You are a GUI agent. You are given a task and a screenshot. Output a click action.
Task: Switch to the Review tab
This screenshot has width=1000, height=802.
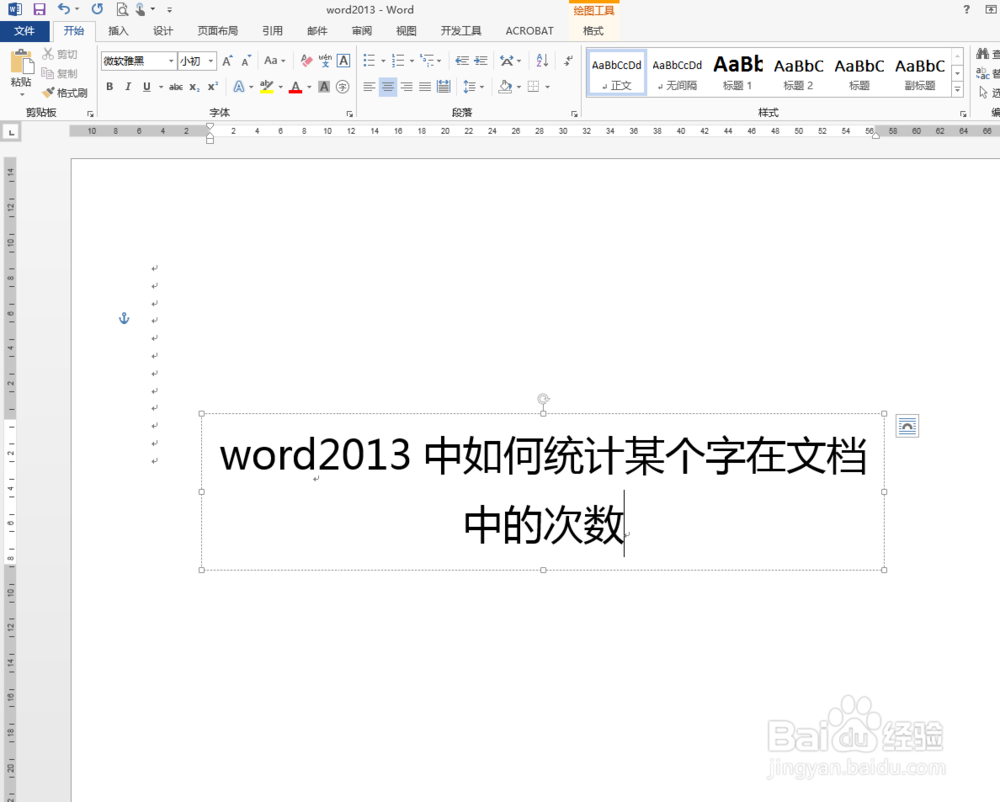pos(362,31)
